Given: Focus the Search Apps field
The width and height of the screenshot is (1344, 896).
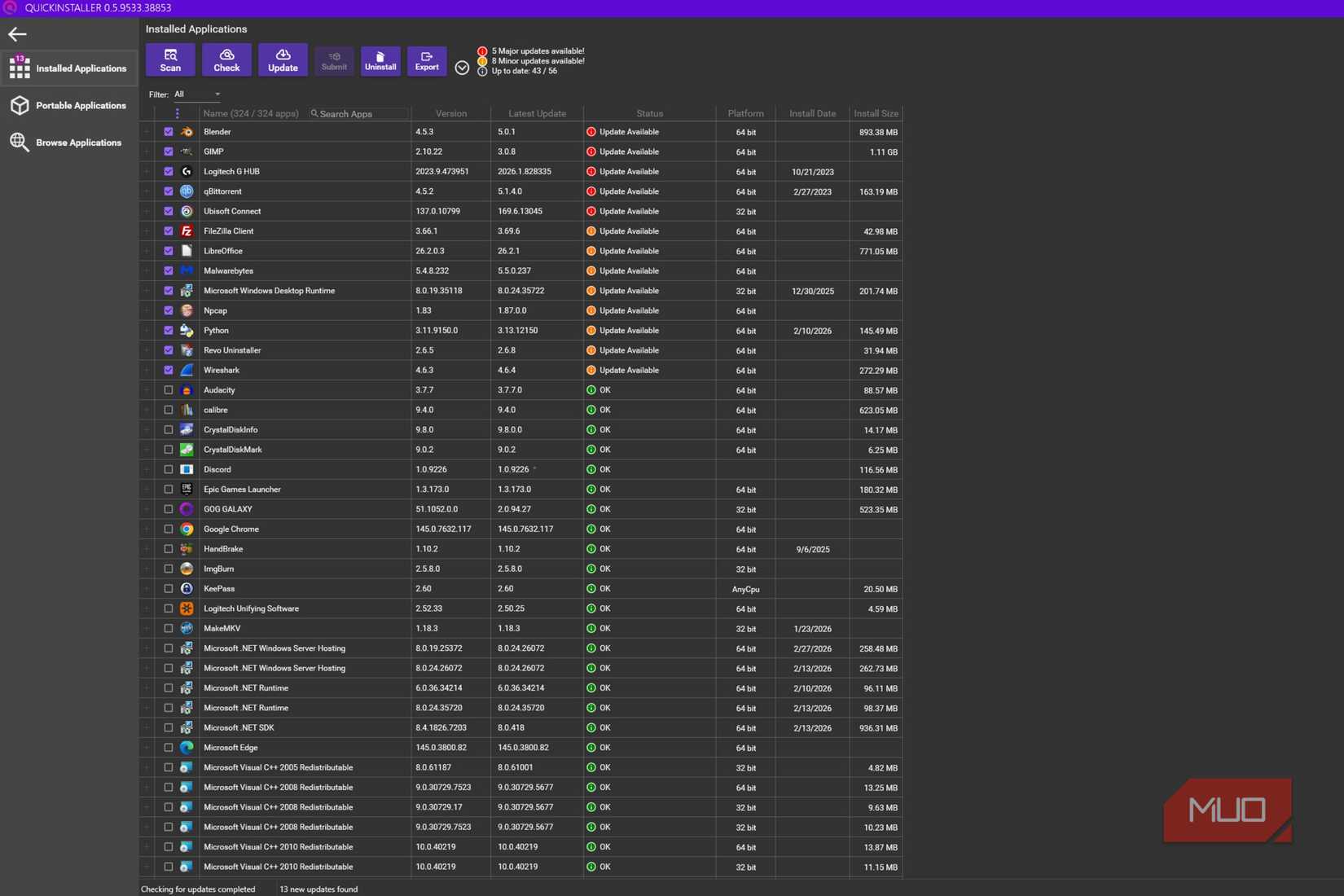Looking at the screenshot, I should [358, 114].
